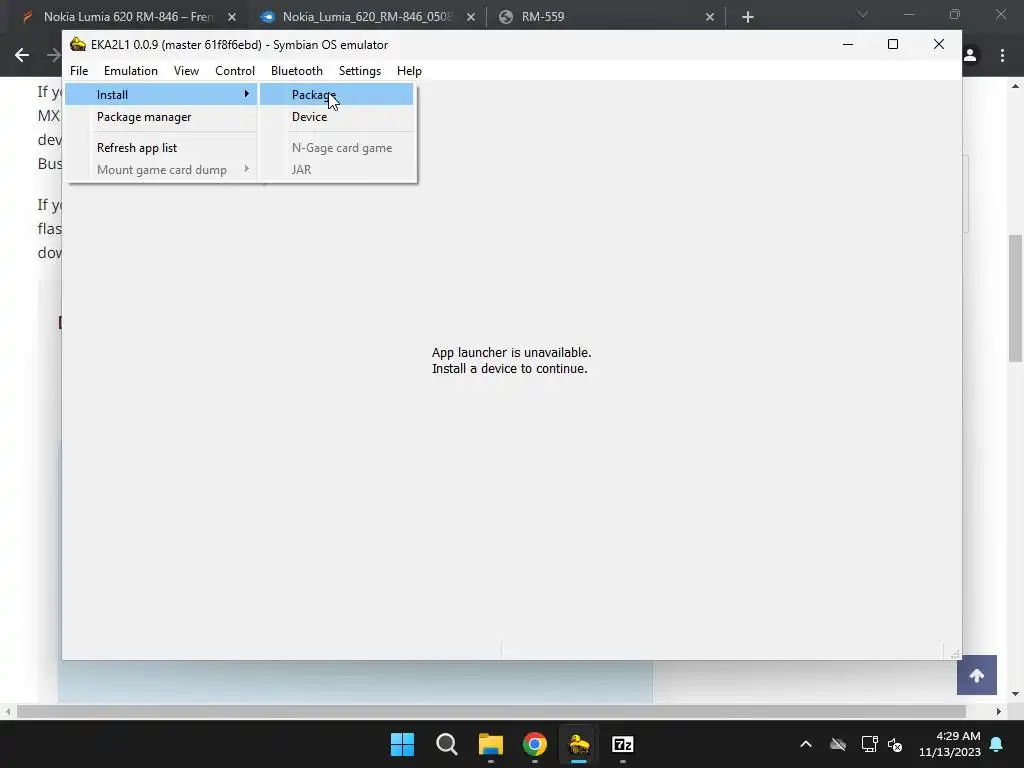Open the browser profile icon

point(970,55)
